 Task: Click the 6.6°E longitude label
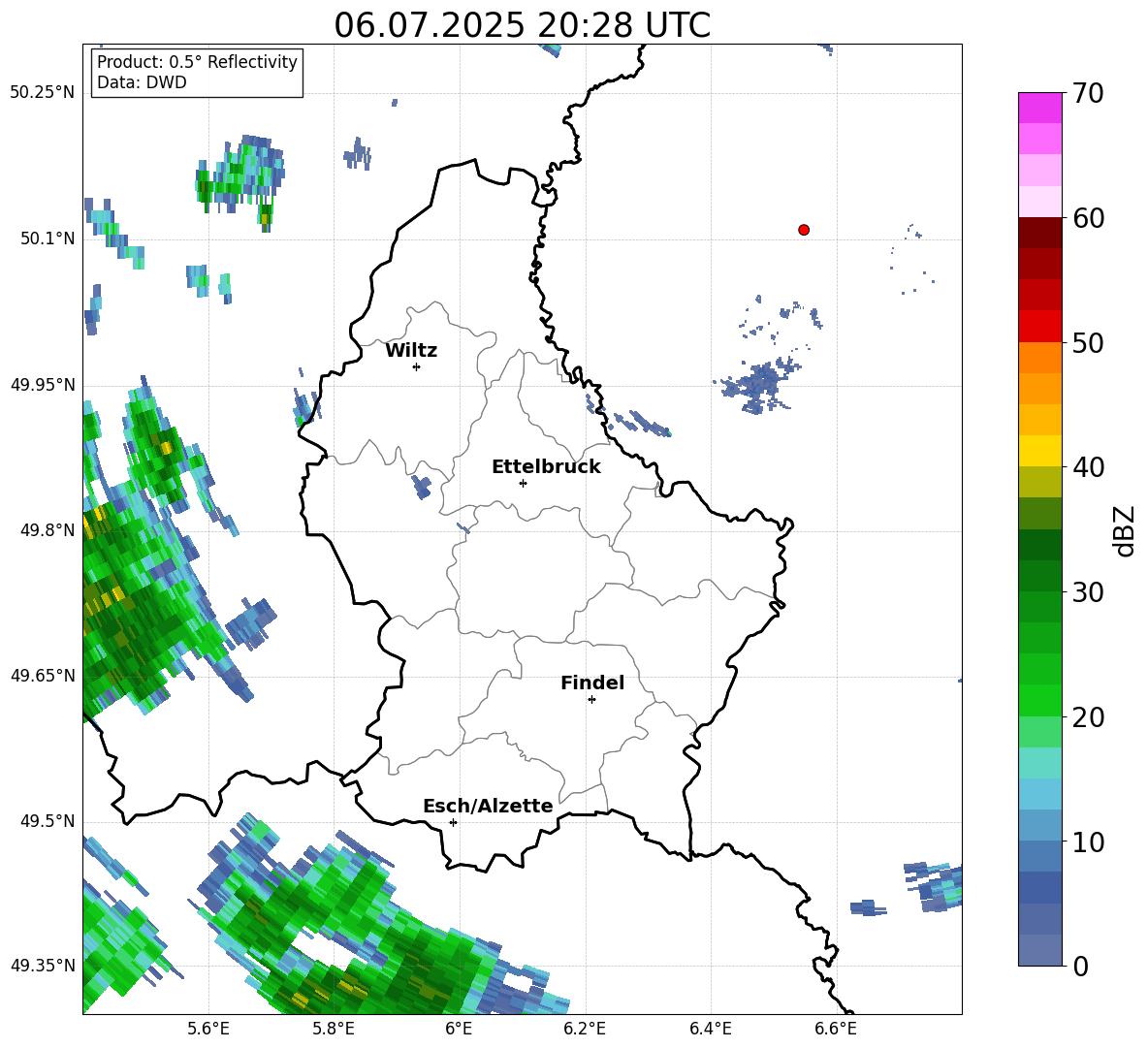(836, 1029)
